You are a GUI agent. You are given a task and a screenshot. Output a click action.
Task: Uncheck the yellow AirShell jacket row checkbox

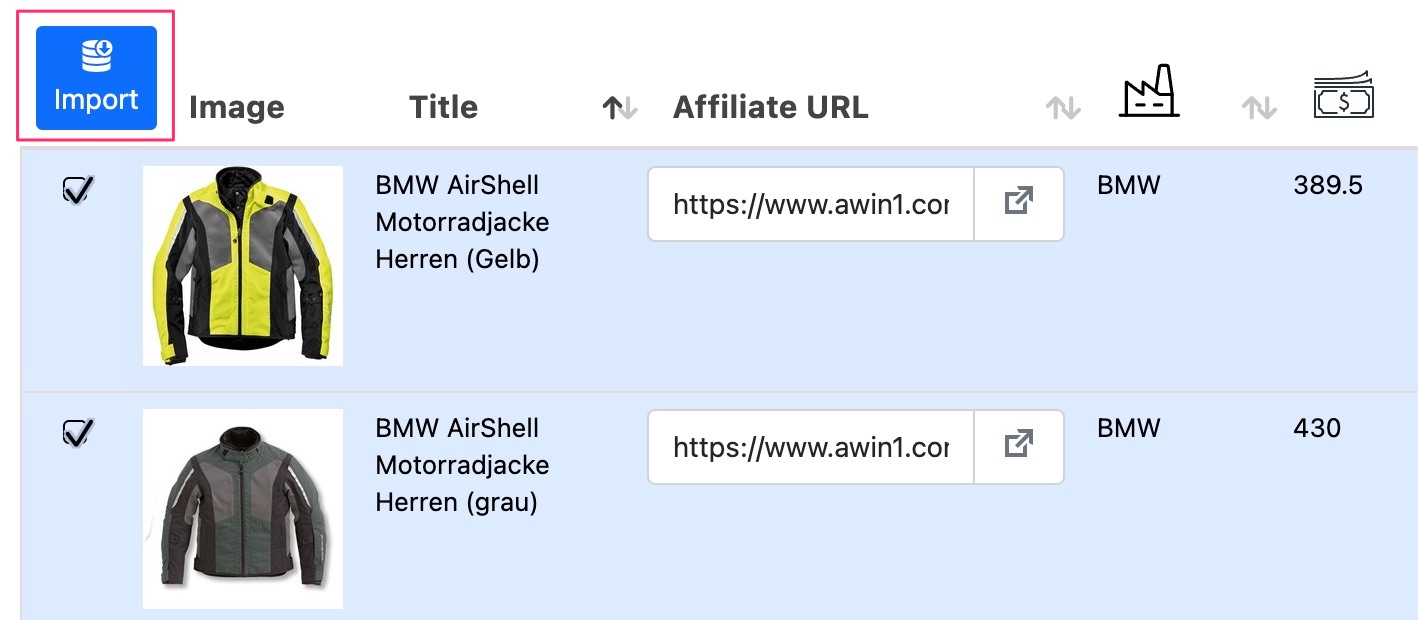click(x=78, y=188)
